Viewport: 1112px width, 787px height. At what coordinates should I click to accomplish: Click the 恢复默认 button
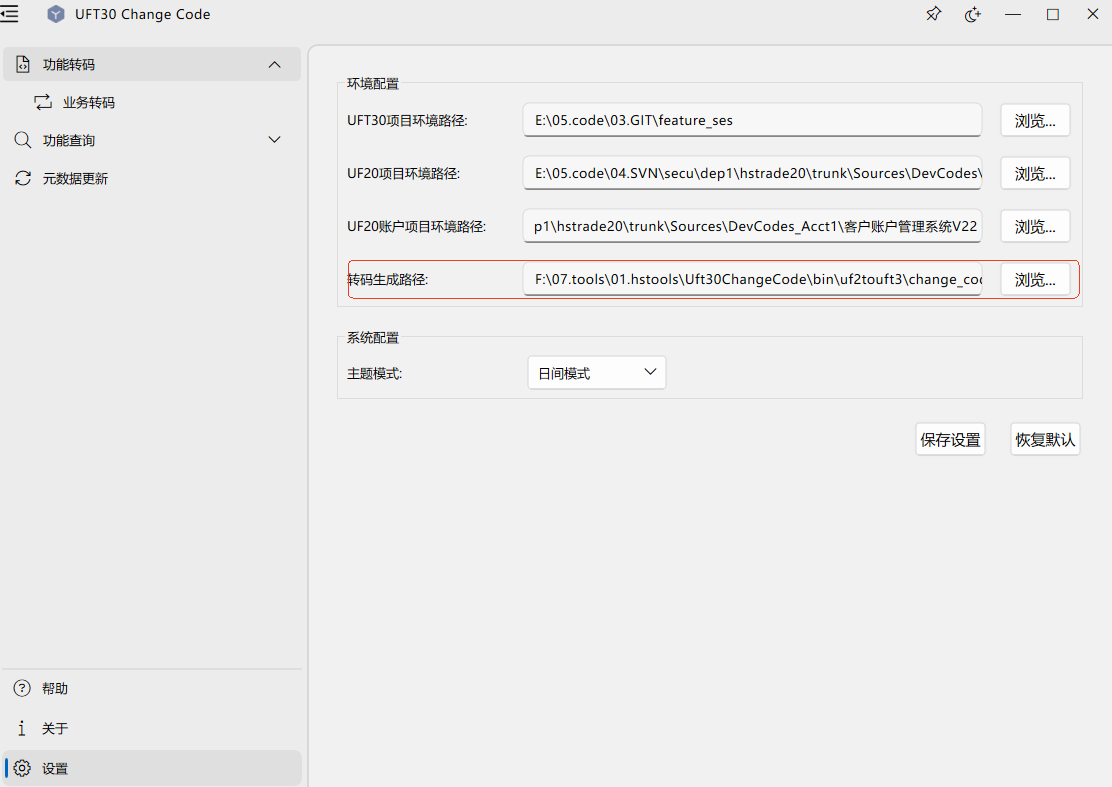(1045, 440)
